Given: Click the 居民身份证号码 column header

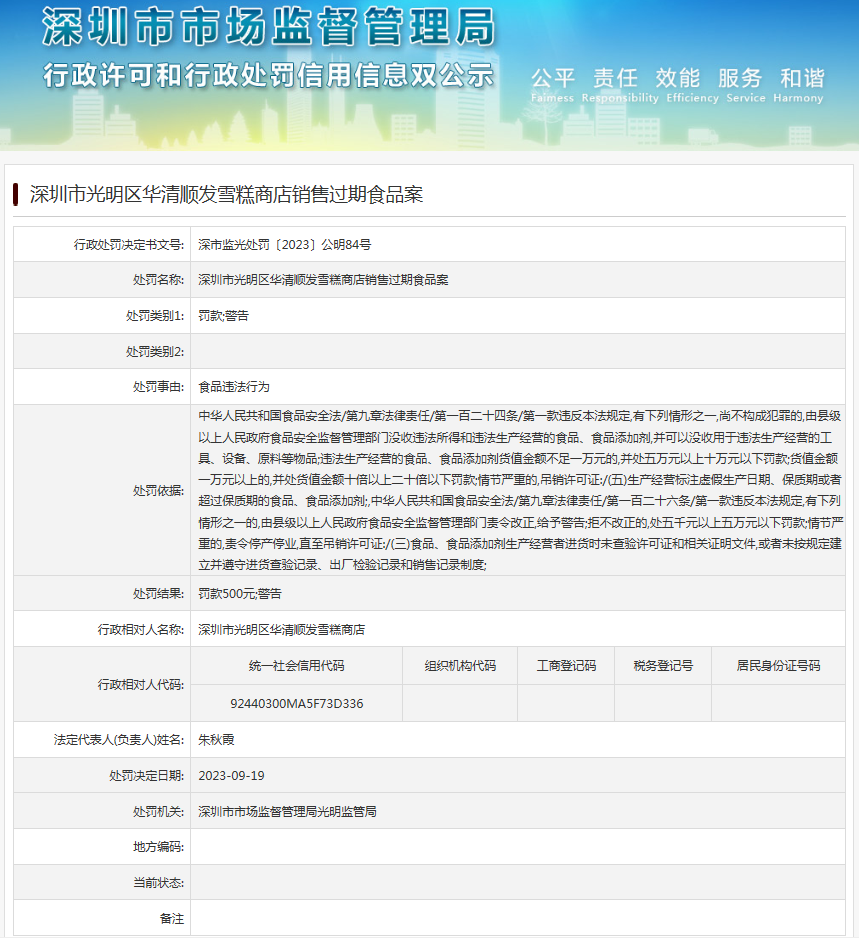Looking at the screenshot, I should click(779, 666).
